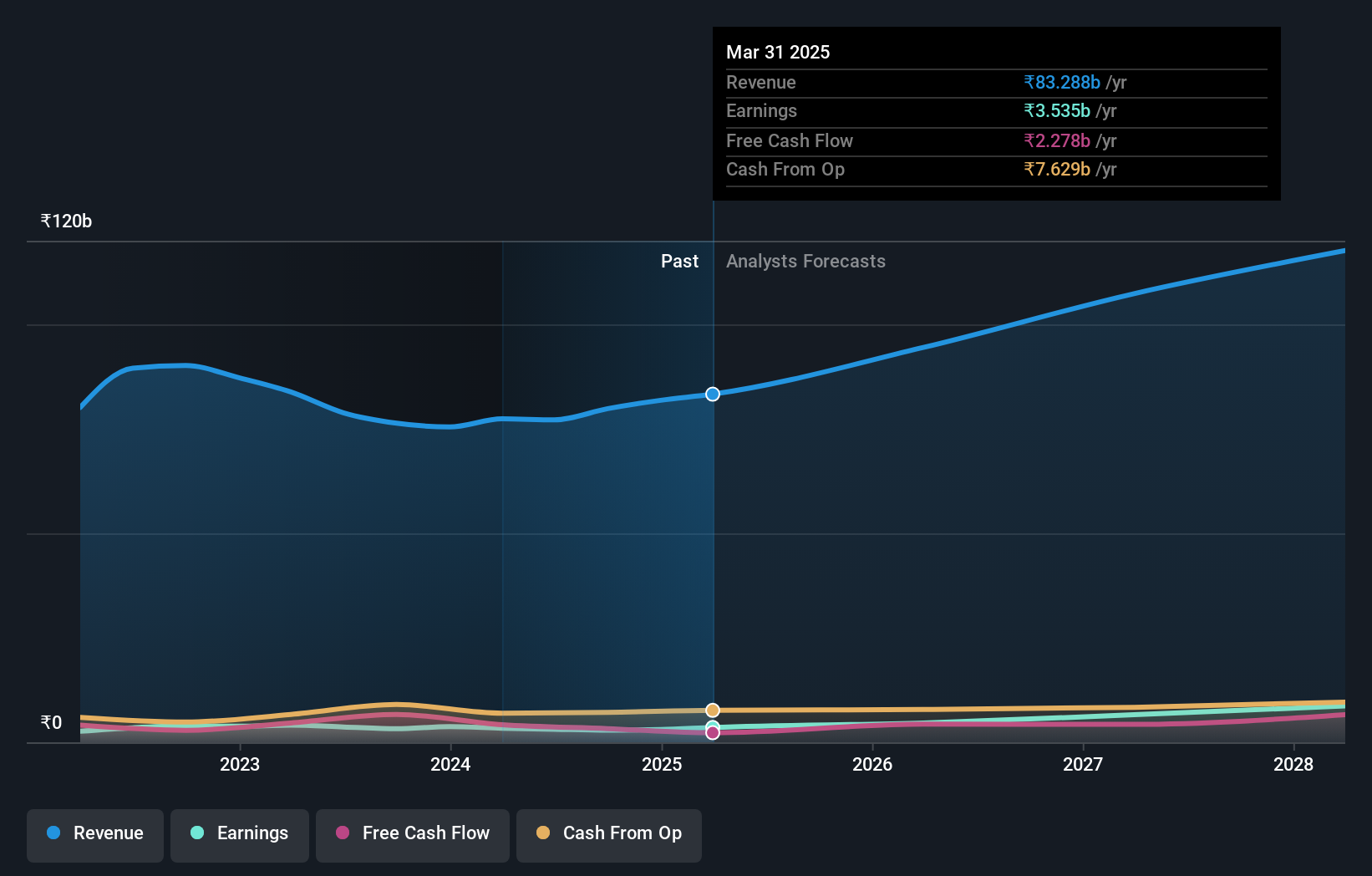The width and height of the screenshot is (1372, 876).
Task: Click the 2027 x-axis label
Action: (x=1083, y=764)
